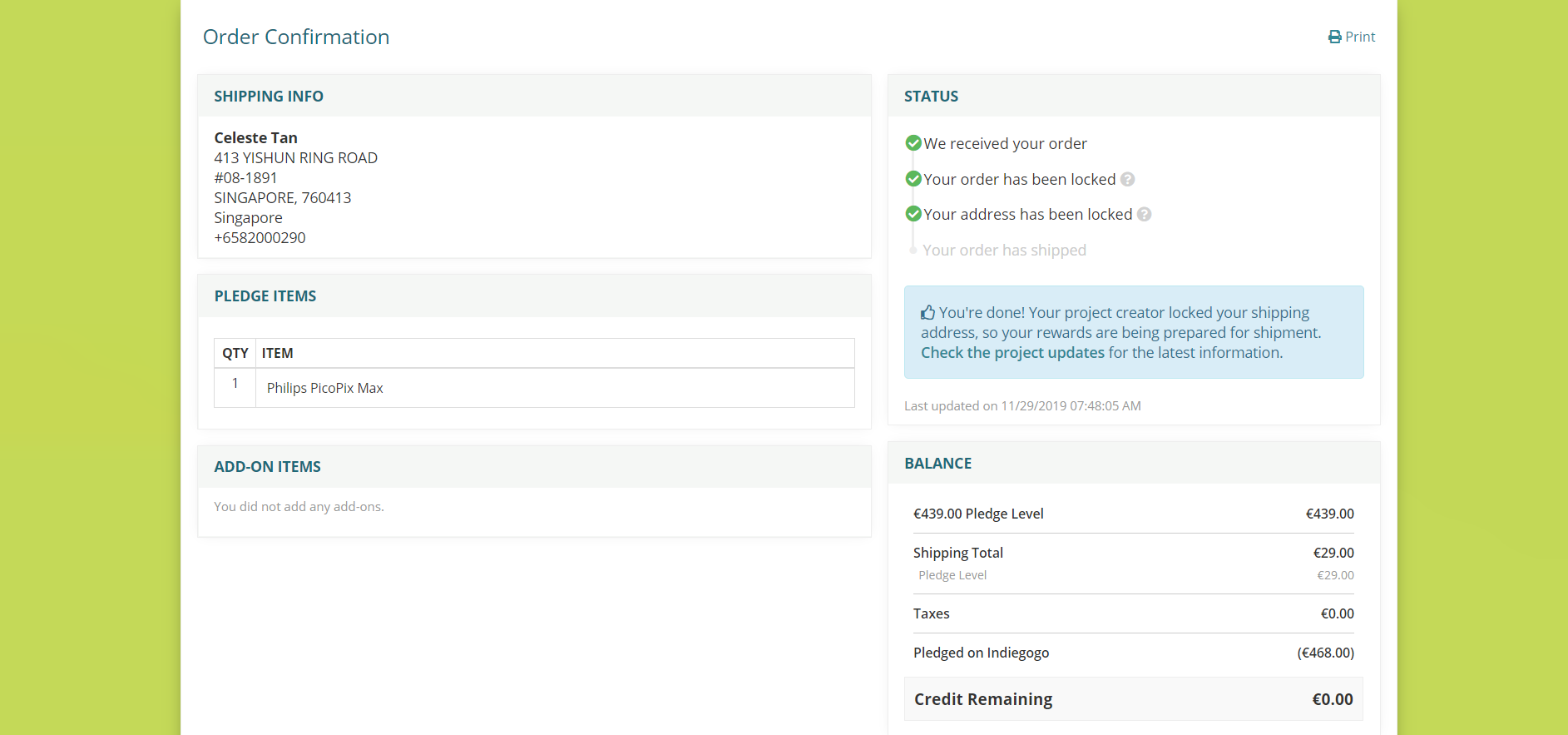Click the phone number +6582000290
Screen dimensions: 1568x735
[x=260, y=237]
